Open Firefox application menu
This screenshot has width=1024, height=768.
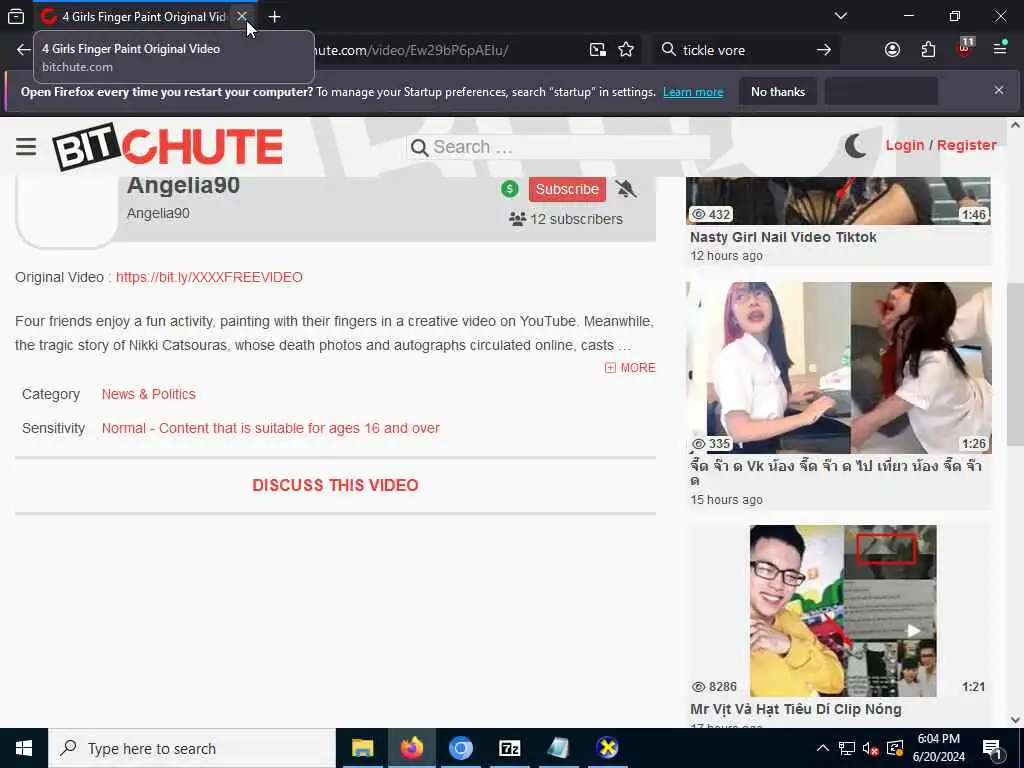[x=1000, y=48]
